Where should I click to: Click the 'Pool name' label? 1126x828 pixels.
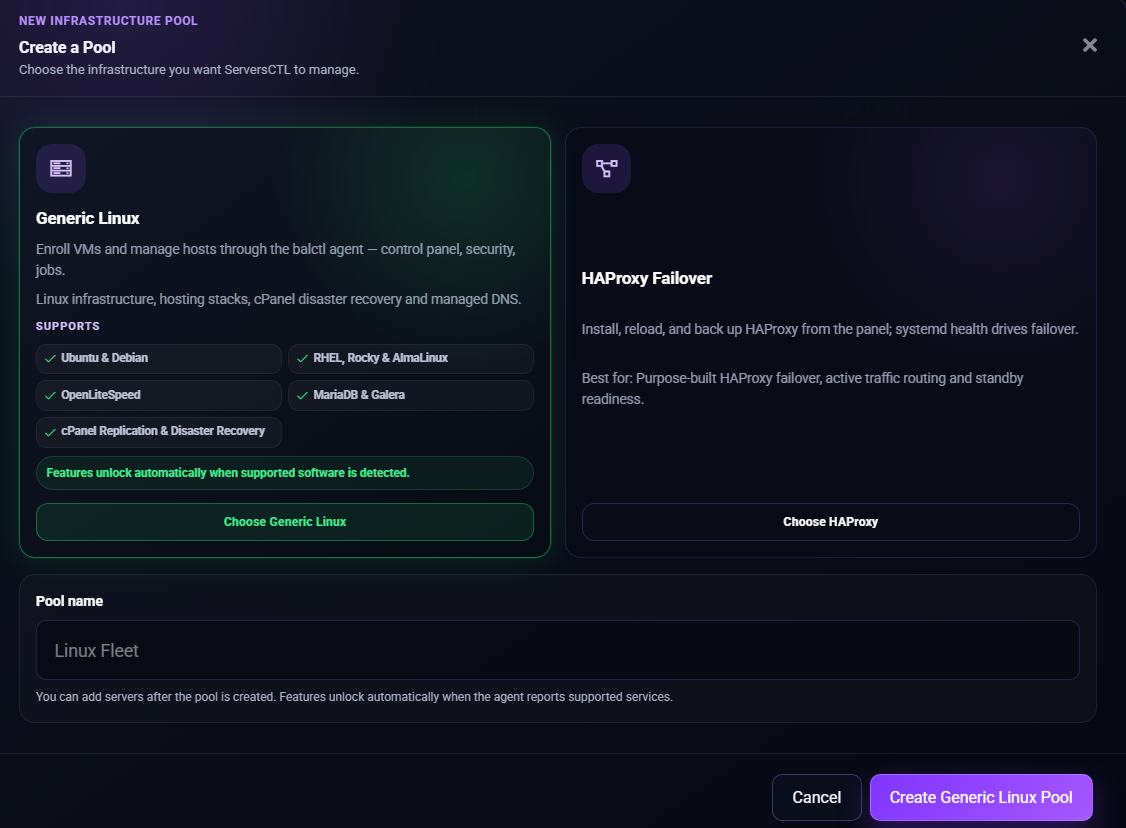pos(70,601)
